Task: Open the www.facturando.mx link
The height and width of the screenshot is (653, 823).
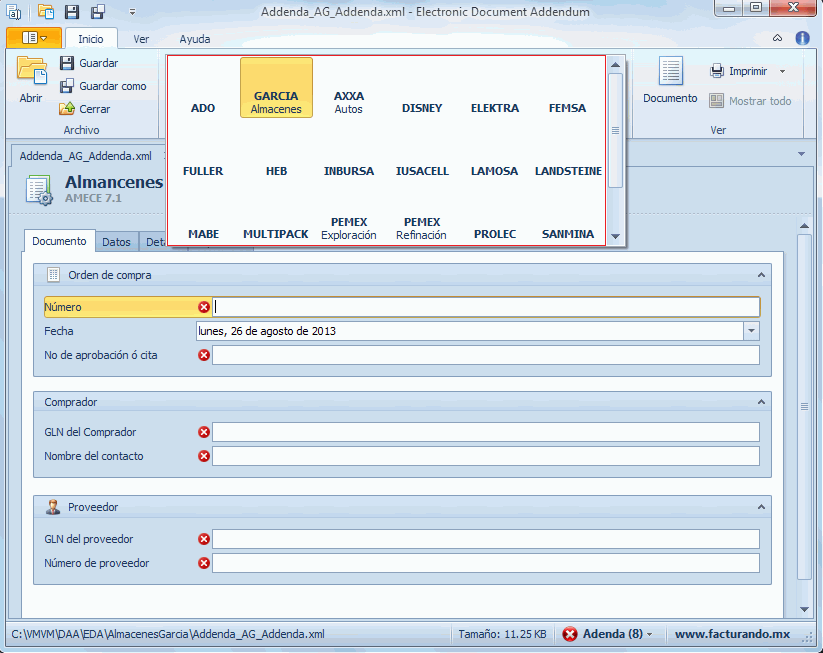Action: click(x=732, y=634)
